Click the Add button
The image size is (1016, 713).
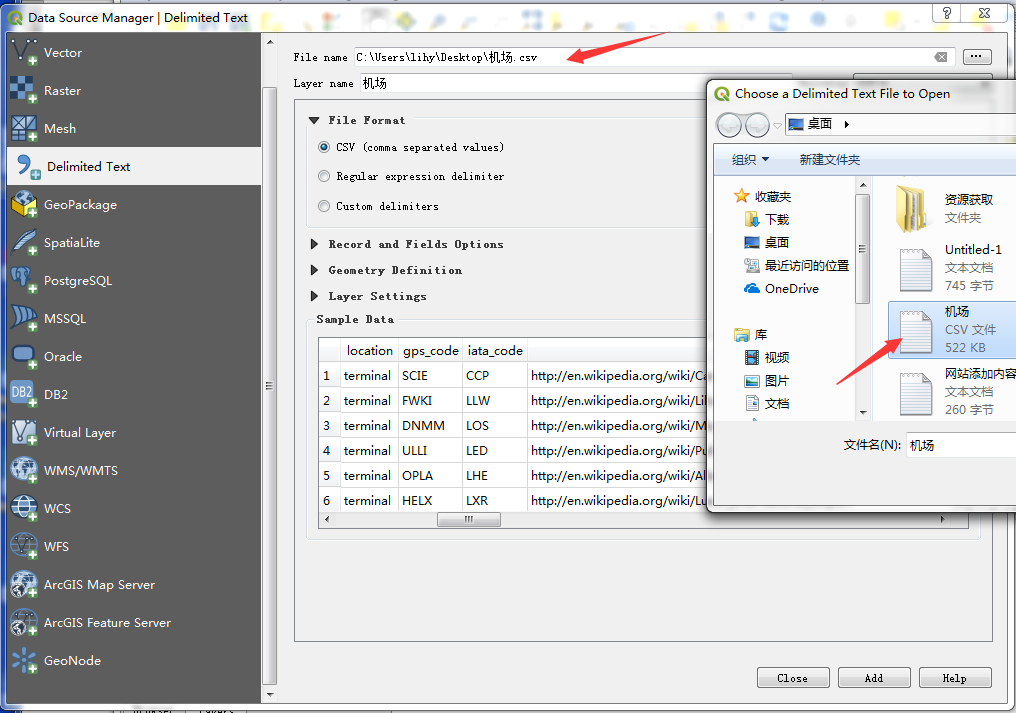click(873, 678)
